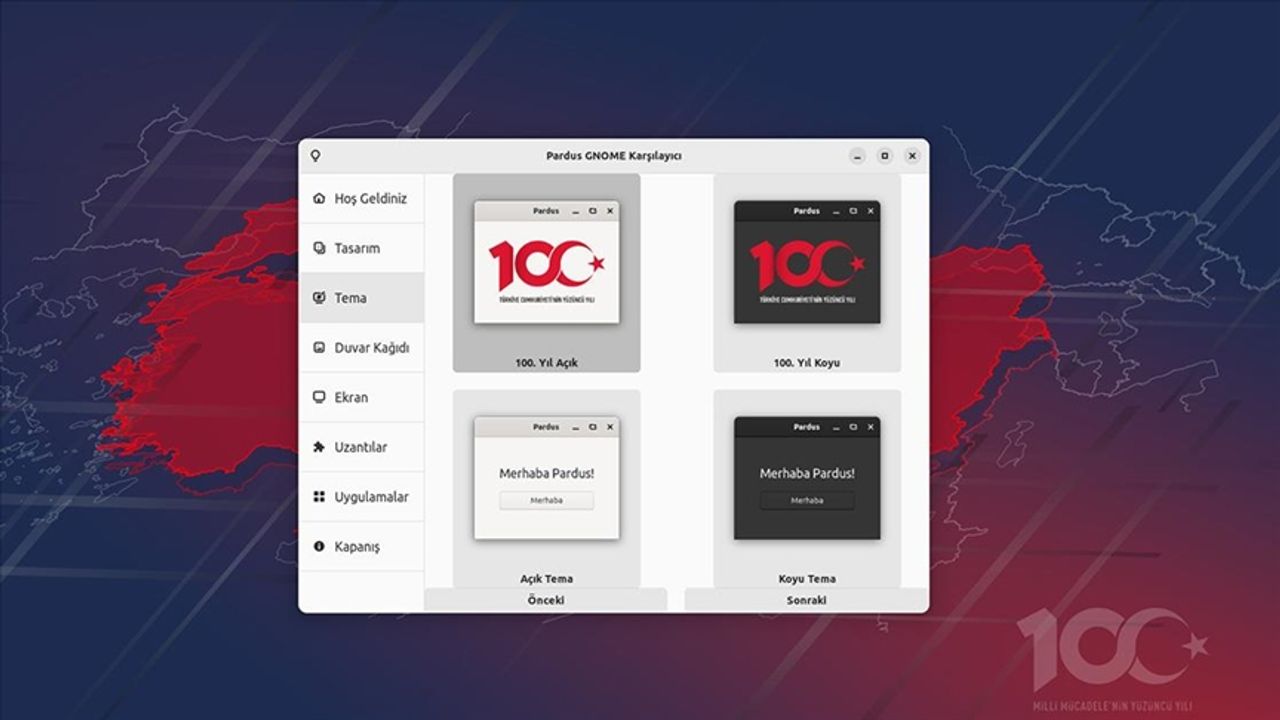Pick the Koyu Tema preview card
Viewport: 1280px width, 720px height.
pyautogui.click(x=807, y=488)
